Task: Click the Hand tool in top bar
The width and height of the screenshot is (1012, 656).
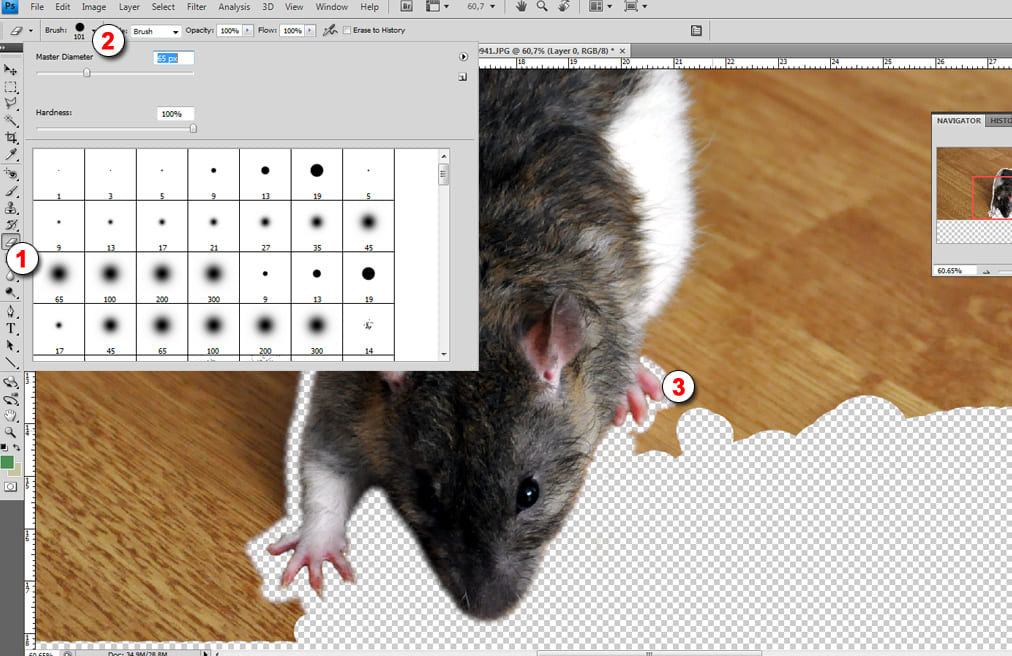Action: click(521, 7)
